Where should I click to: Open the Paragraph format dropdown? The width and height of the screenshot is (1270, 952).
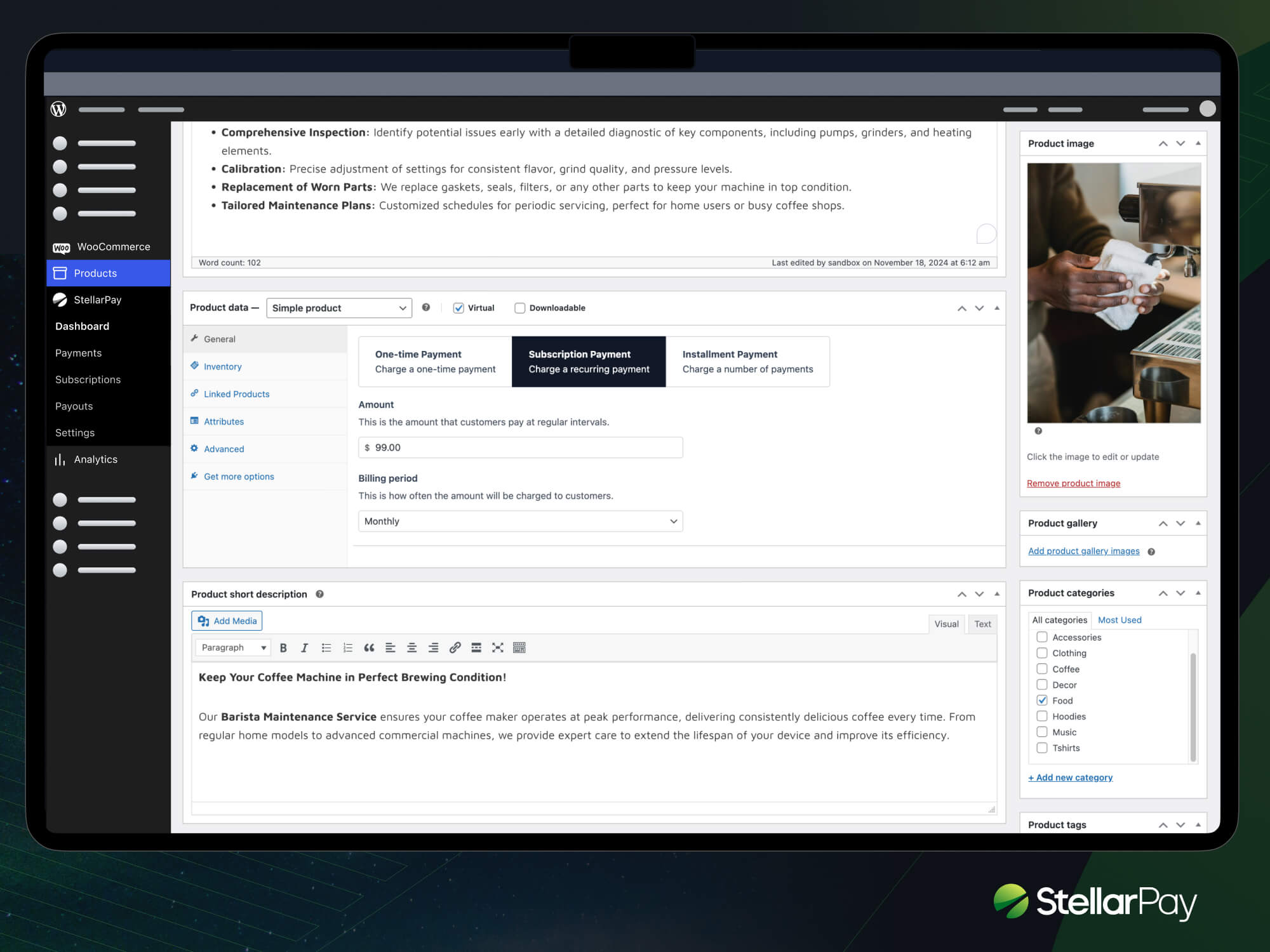tap(233, 648)
